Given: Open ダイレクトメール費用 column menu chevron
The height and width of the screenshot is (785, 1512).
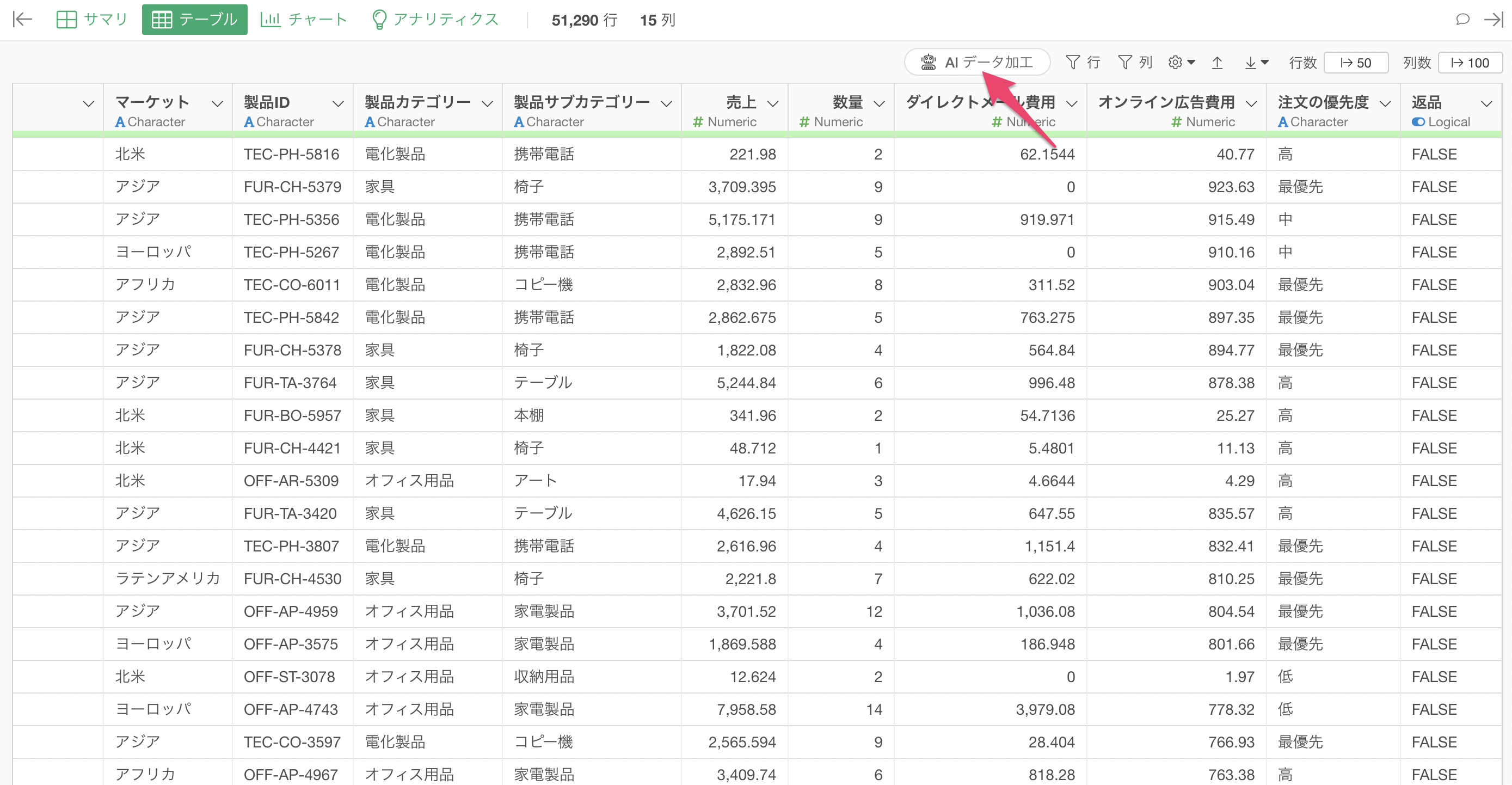Looking at the screenshot, I should 1072,104.
